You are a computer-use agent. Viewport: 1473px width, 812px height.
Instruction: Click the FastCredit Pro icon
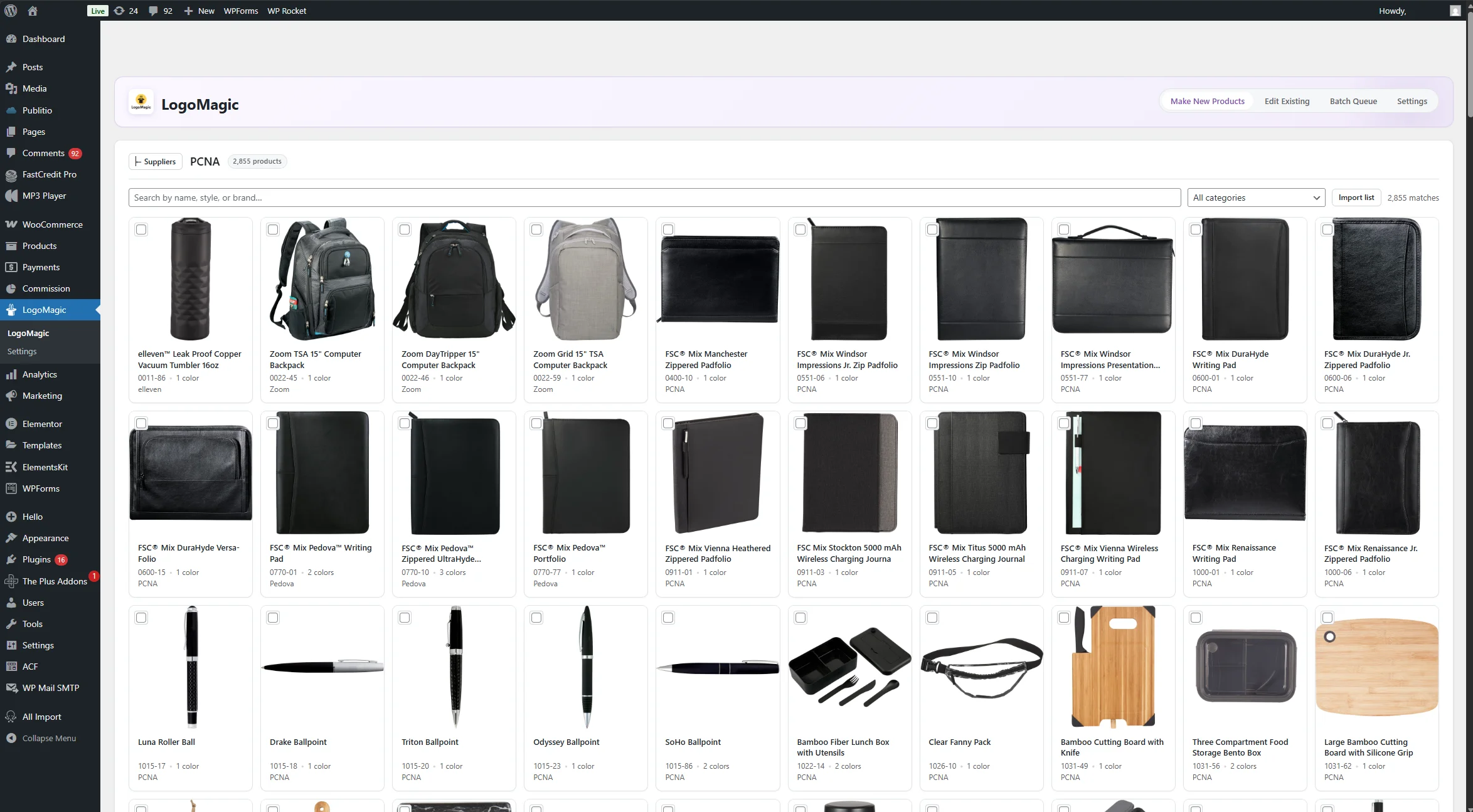(x=11, y=174)
